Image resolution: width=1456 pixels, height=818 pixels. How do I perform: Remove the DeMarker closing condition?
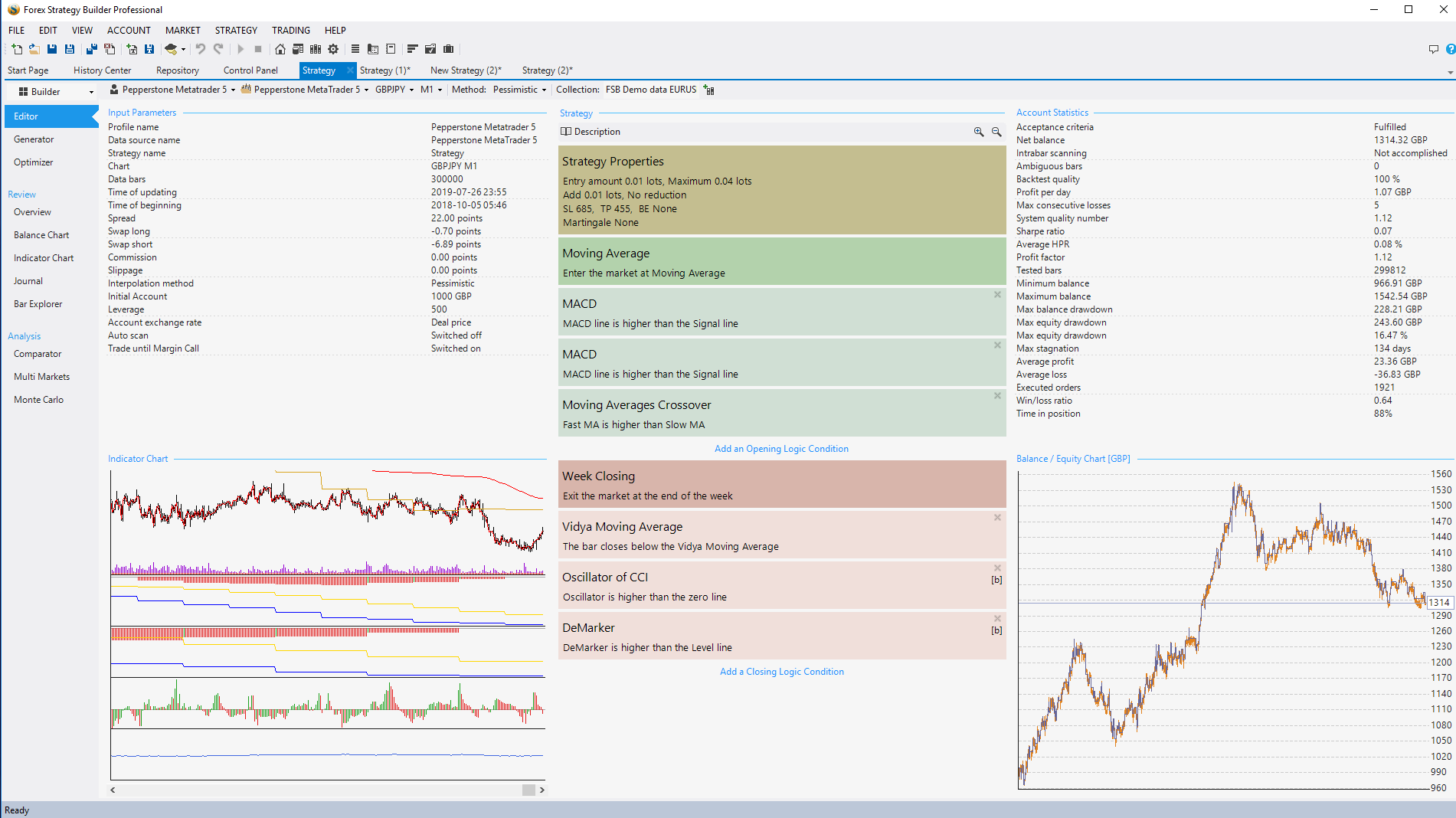(997, 619)
